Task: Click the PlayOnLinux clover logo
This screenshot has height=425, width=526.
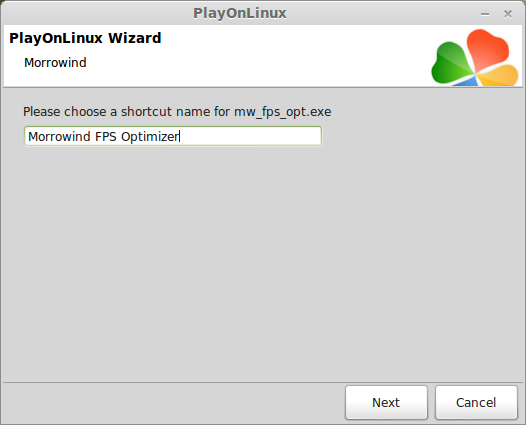Action: 475,57
